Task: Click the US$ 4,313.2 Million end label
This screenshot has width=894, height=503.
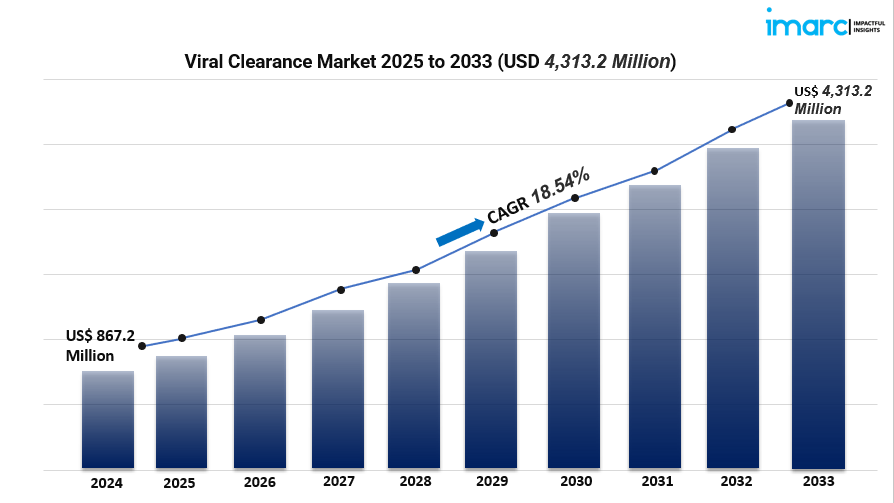Action: point(833,100)
